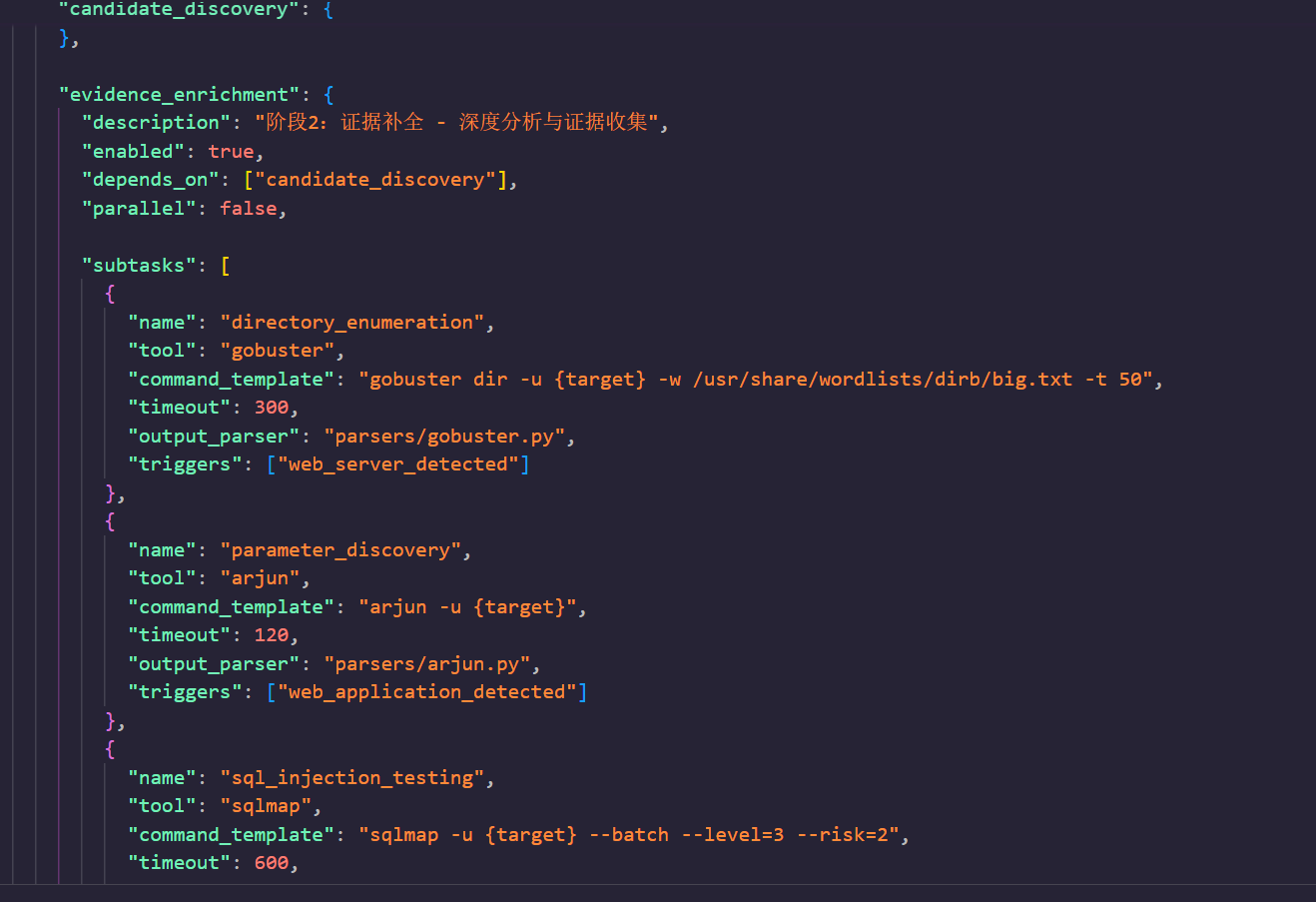Click the sqlmap command template string
1316x902 pixels.
pyautogui.click(x=629, y=835)
